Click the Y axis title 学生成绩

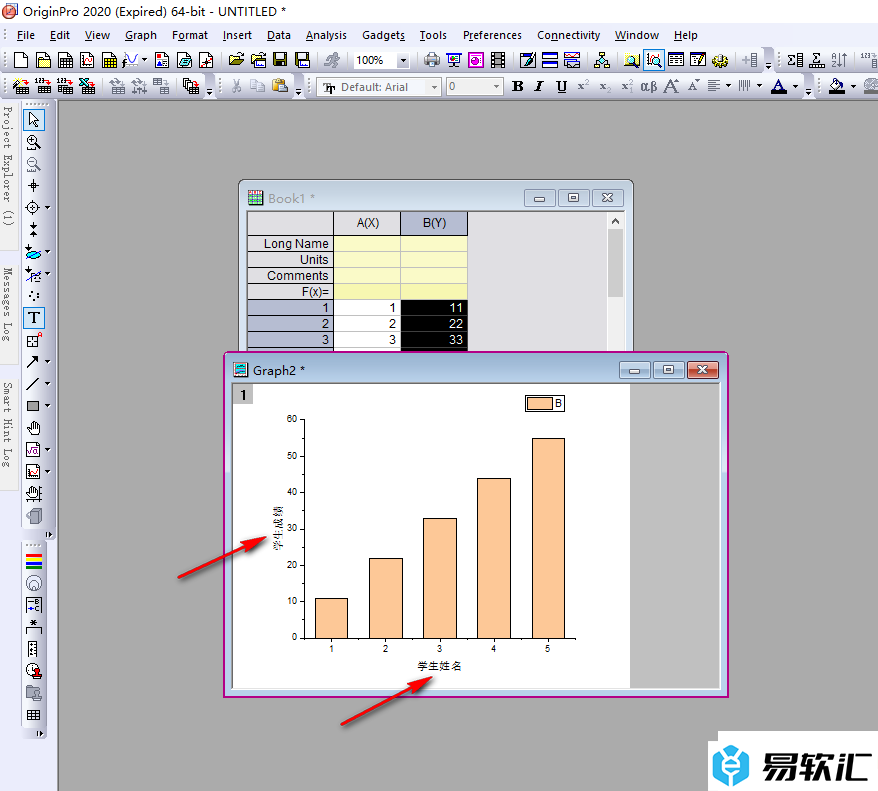click(278, 528)
